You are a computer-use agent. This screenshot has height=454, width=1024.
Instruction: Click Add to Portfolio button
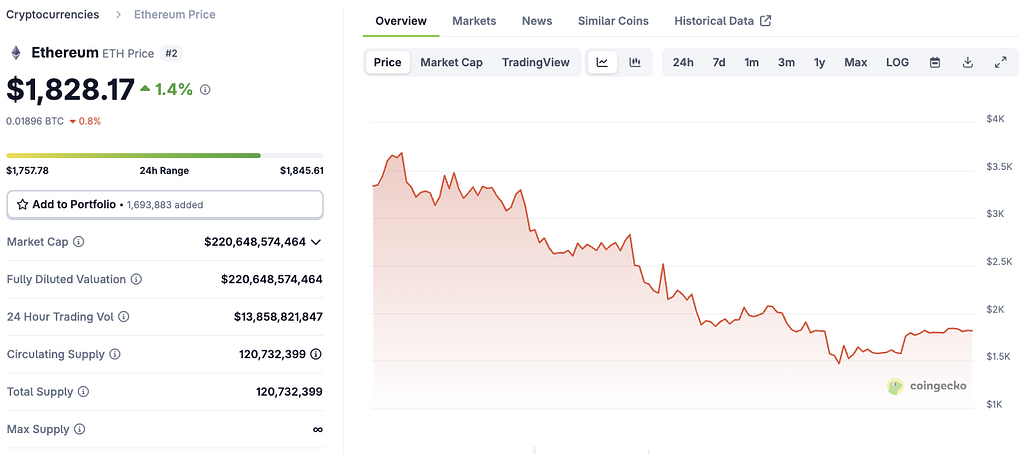click(165, 204)
